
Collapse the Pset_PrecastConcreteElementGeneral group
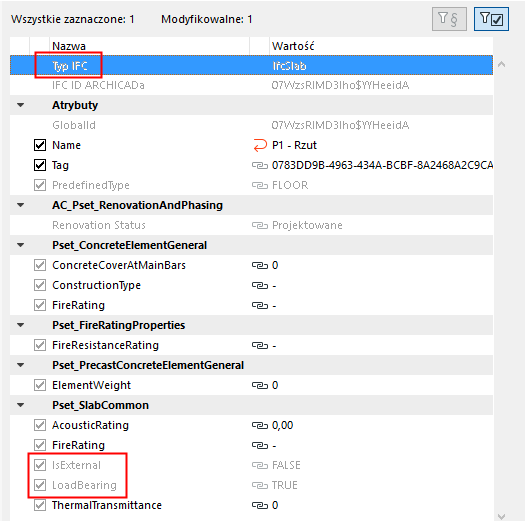(20, 365)
